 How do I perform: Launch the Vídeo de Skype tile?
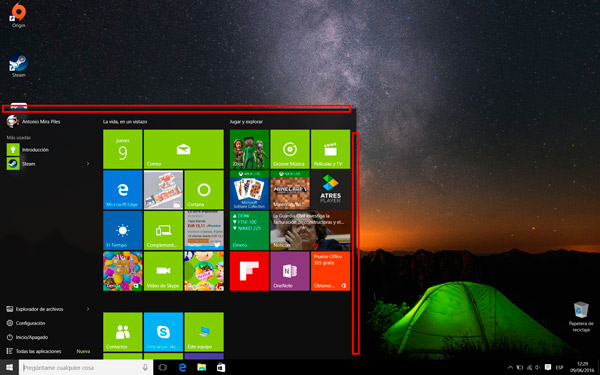click(x=163, y=271)
